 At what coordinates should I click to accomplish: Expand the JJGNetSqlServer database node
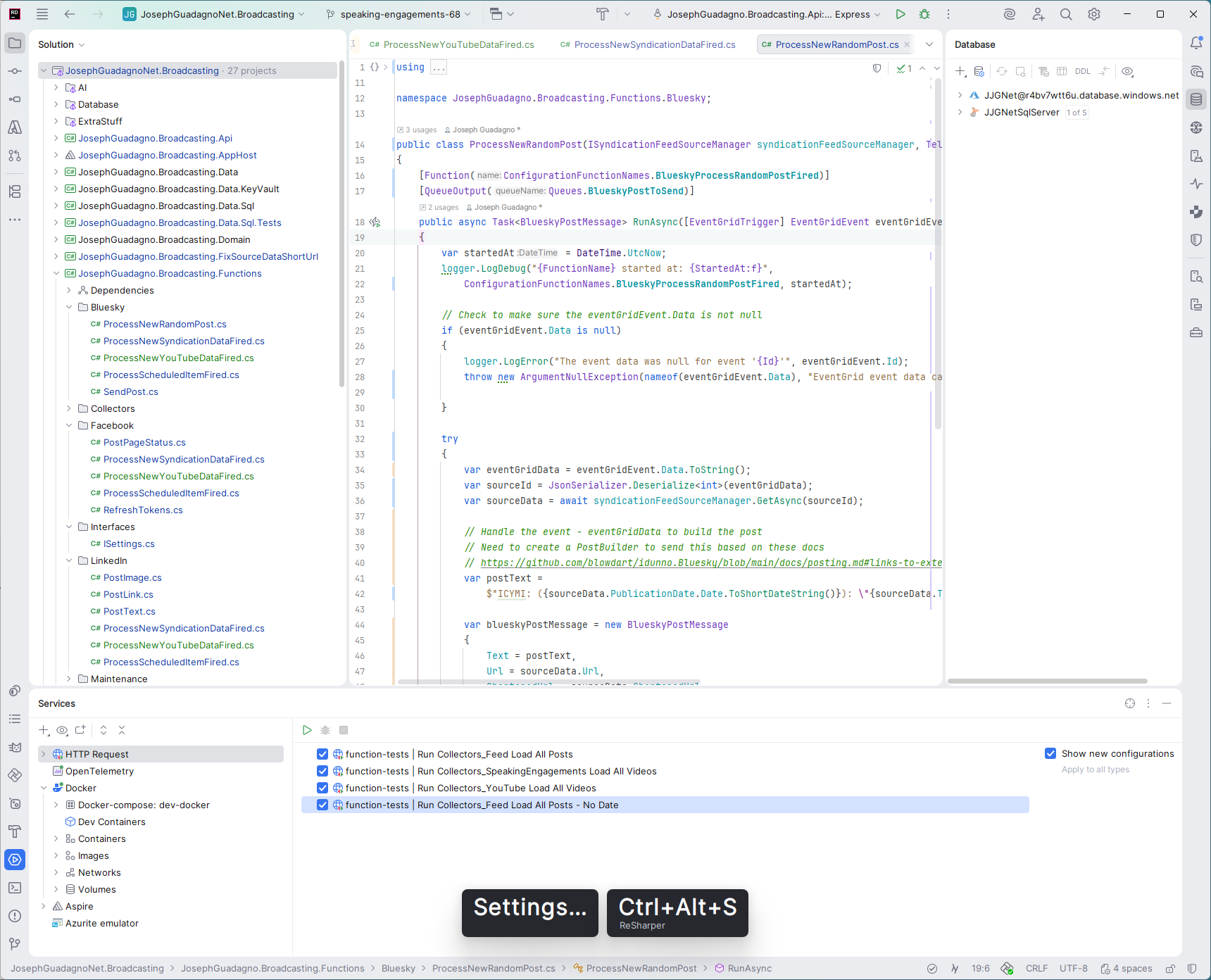tap(960, 112)
